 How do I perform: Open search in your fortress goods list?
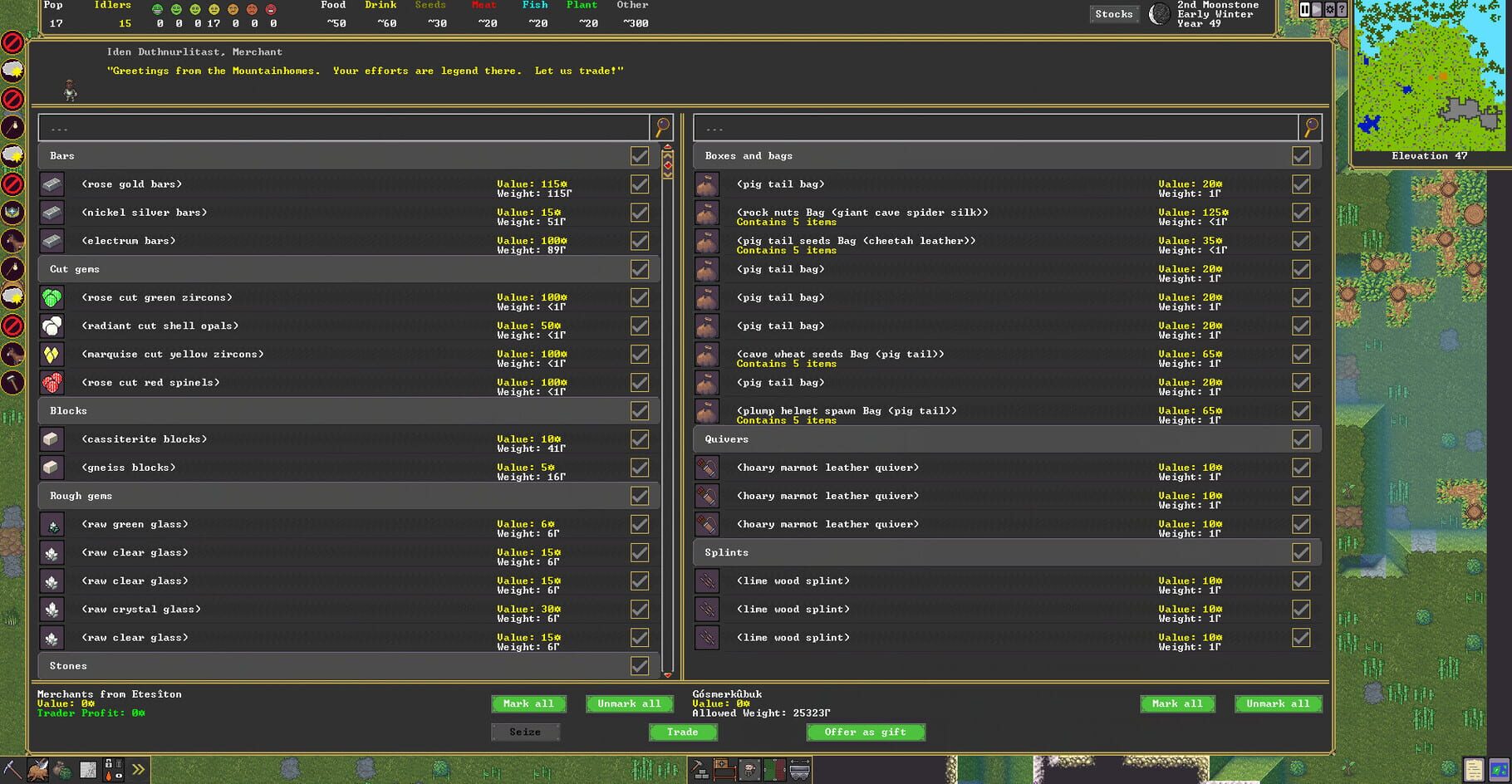tap(1312, 126)
